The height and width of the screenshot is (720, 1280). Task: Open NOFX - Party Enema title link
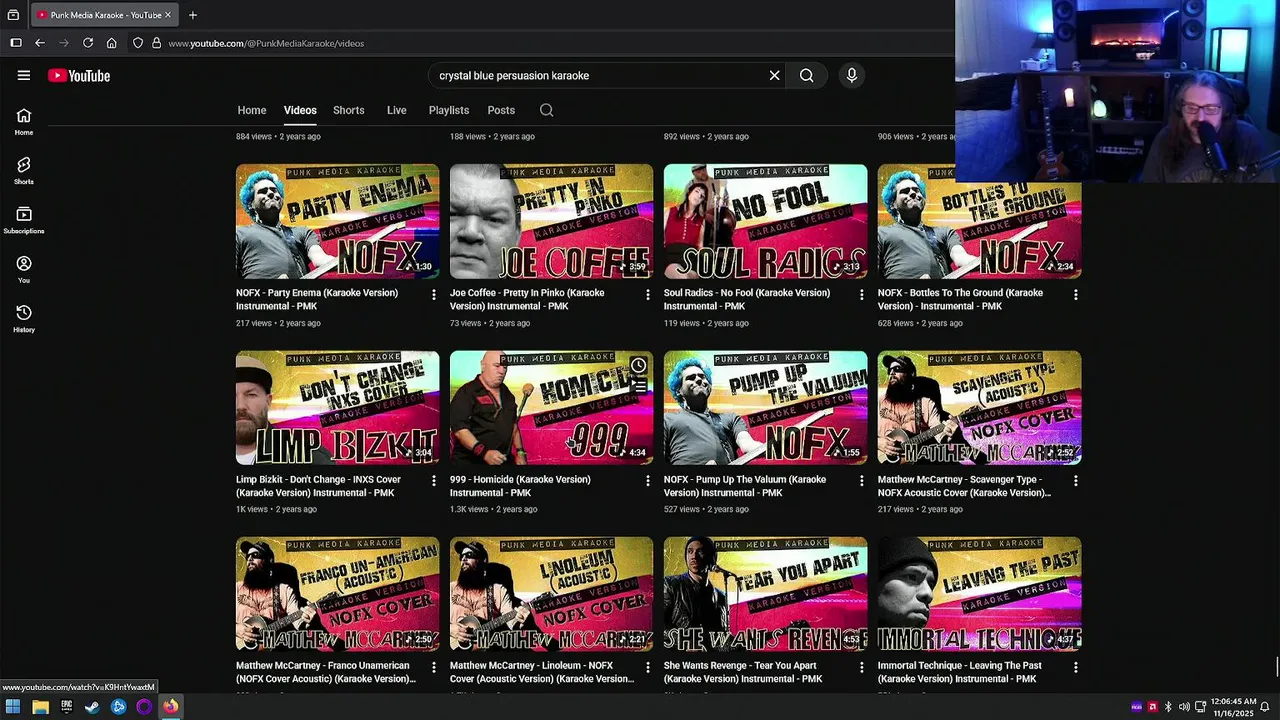pos(319,299)
